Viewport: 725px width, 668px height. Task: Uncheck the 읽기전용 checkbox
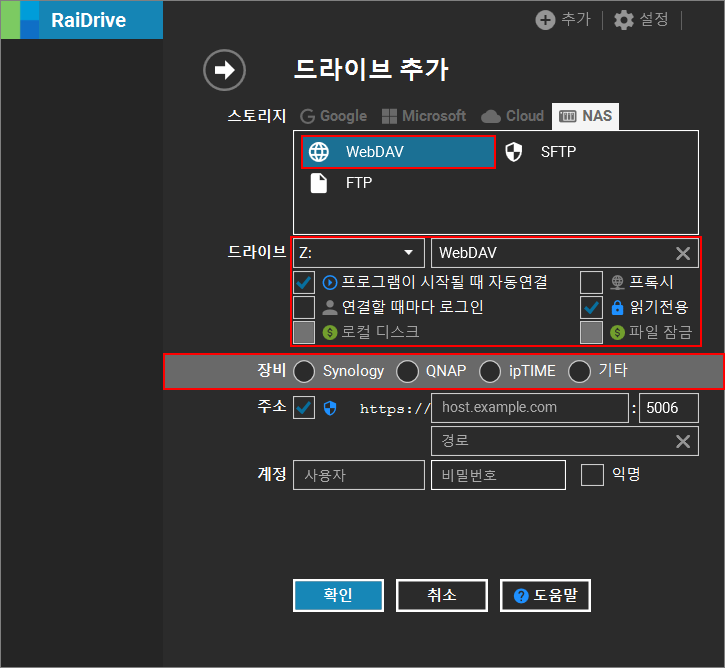pyautogui.click(x=591, y=307)
